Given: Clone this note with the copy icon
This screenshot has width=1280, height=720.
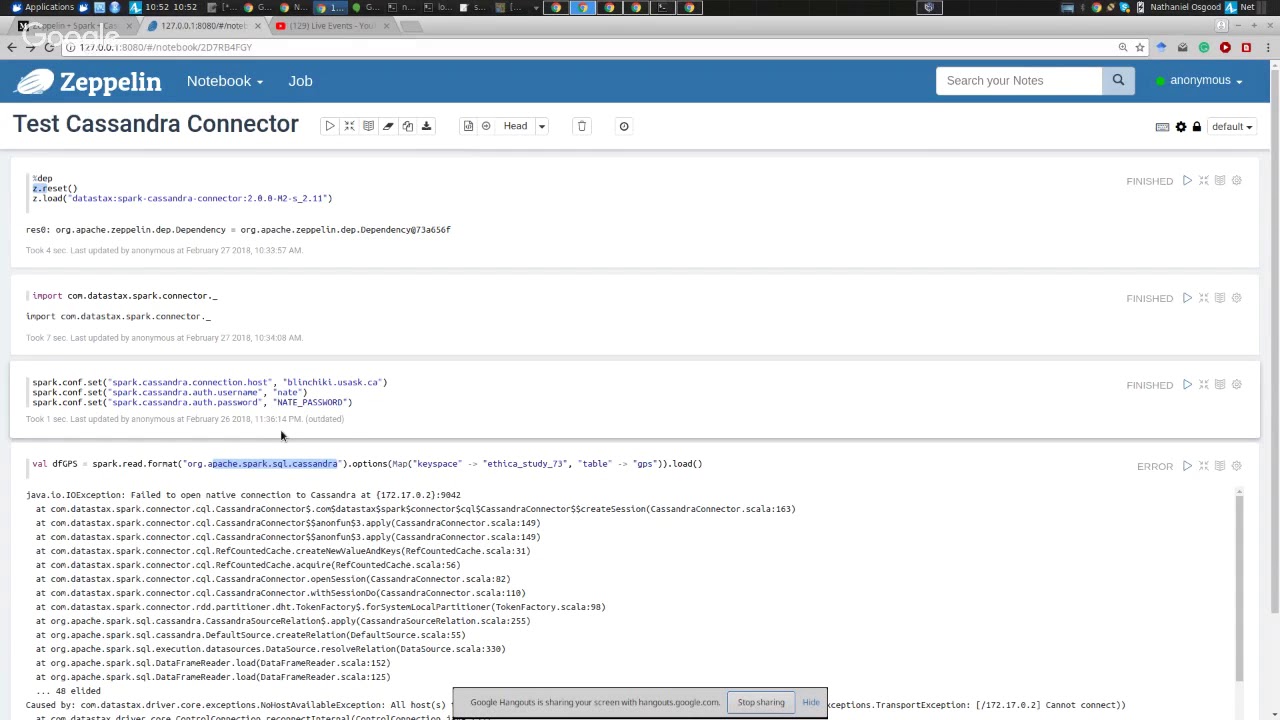Looking at the screenshot, I should [407, 126].
